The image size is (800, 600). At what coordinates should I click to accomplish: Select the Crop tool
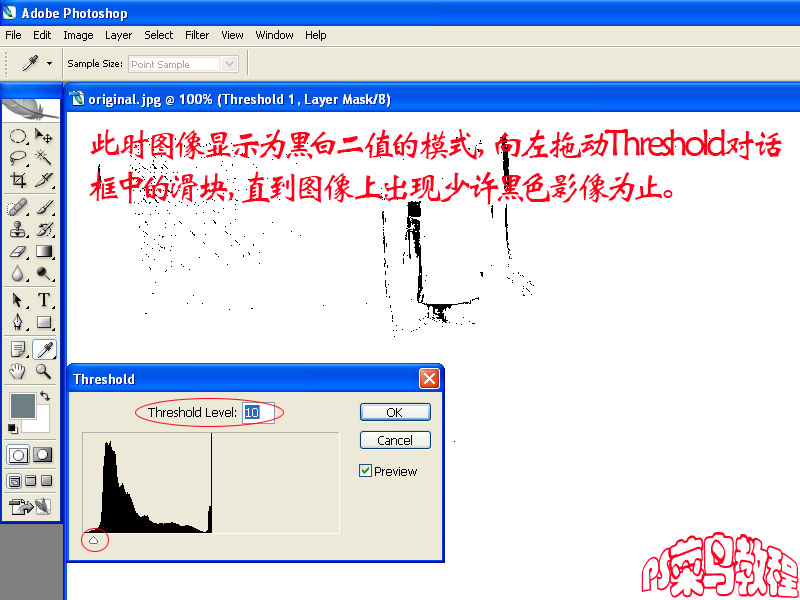pyautogui.click(x=18, y=180)
